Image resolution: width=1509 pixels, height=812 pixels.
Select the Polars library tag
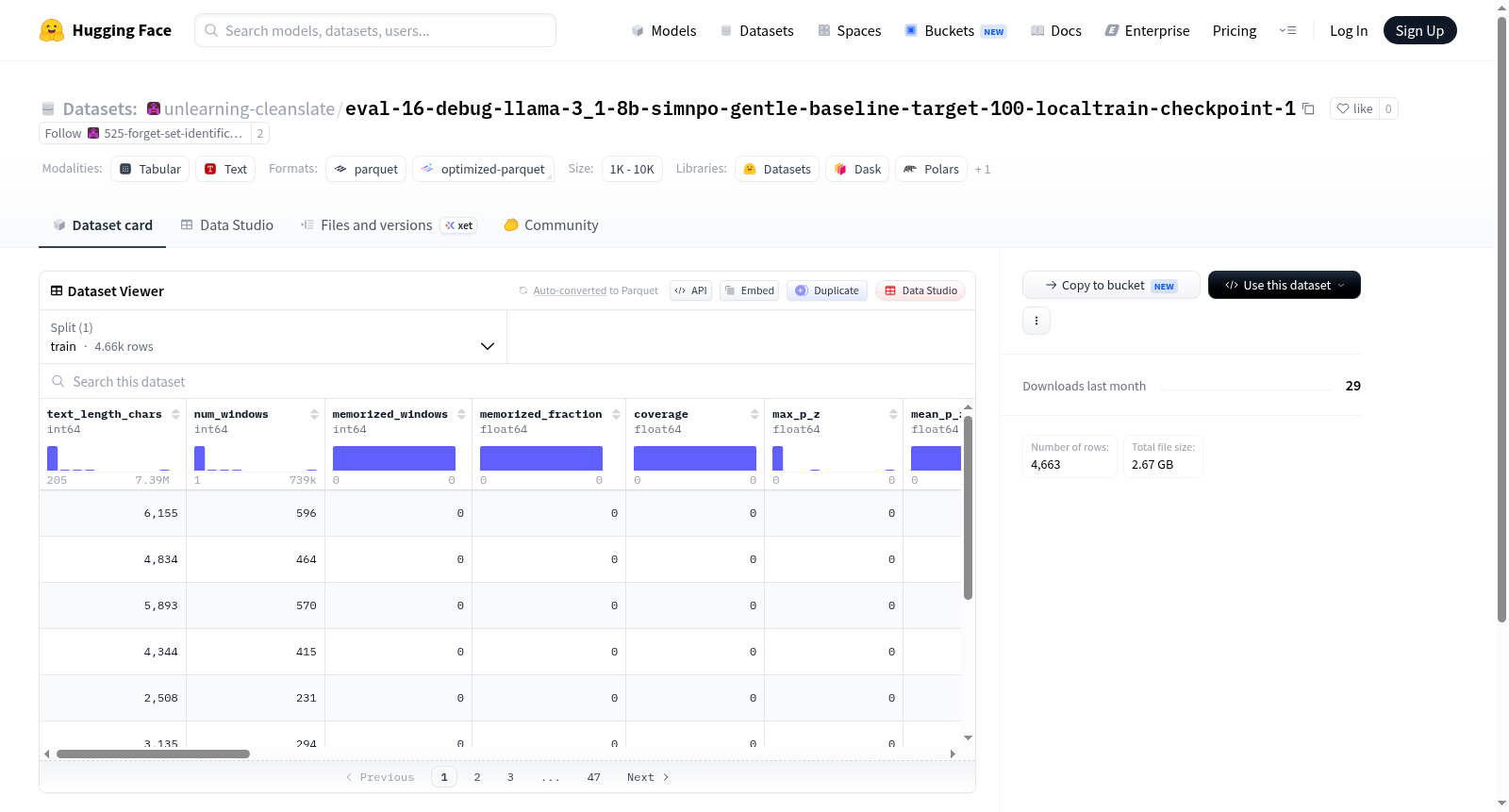(931, 169)
